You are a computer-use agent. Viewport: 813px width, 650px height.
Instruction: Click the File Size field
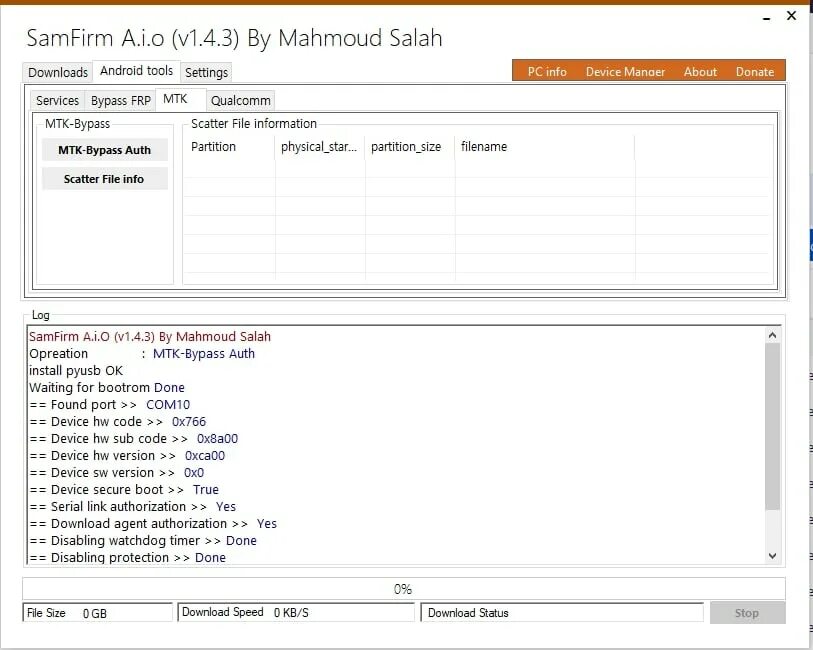click(97, 613)
